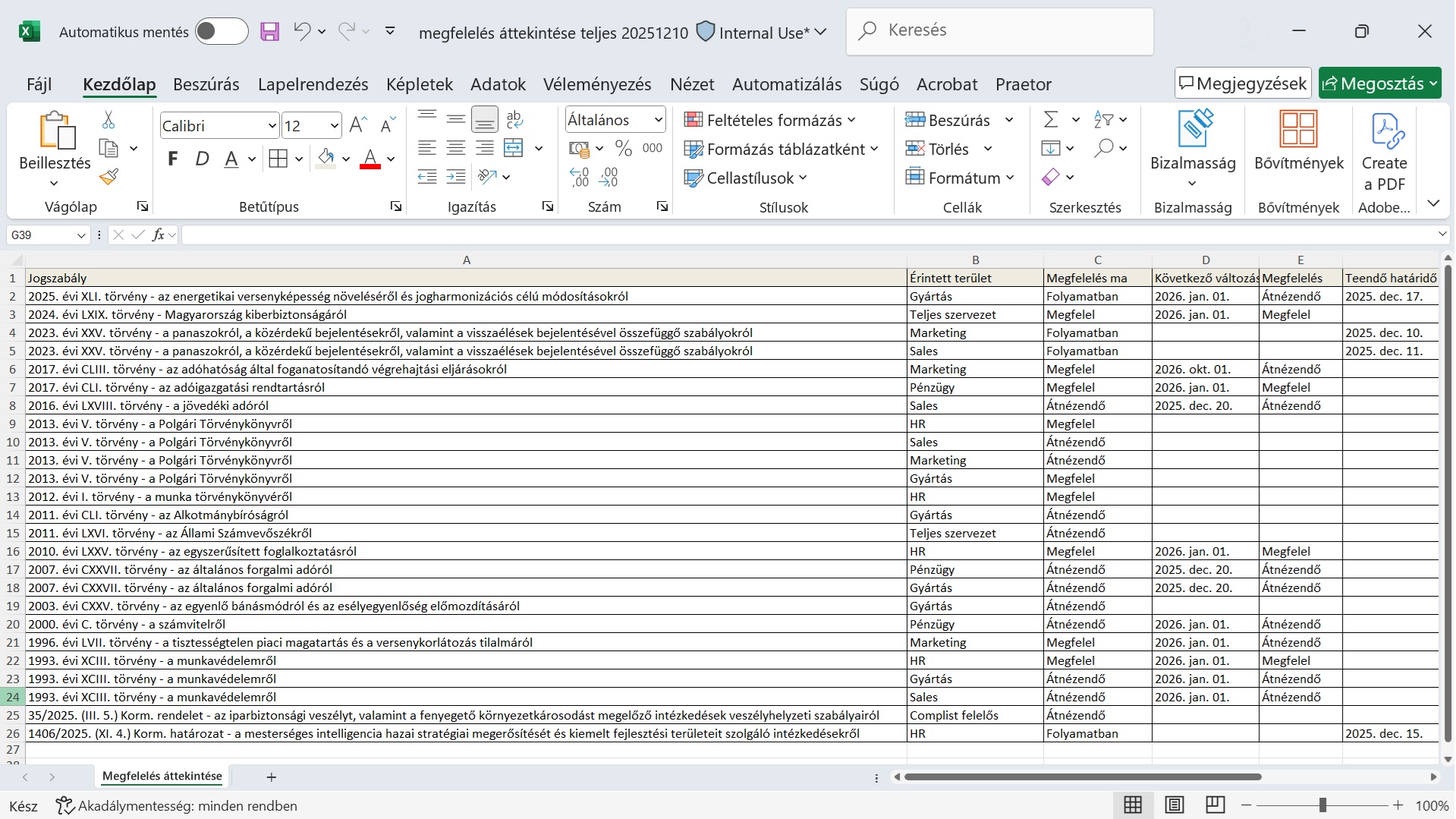The width and height of the screenshot is (1456, 819).
Task: Apply bold with the F button
Action: pyautogui.click(x=173, y=159)
